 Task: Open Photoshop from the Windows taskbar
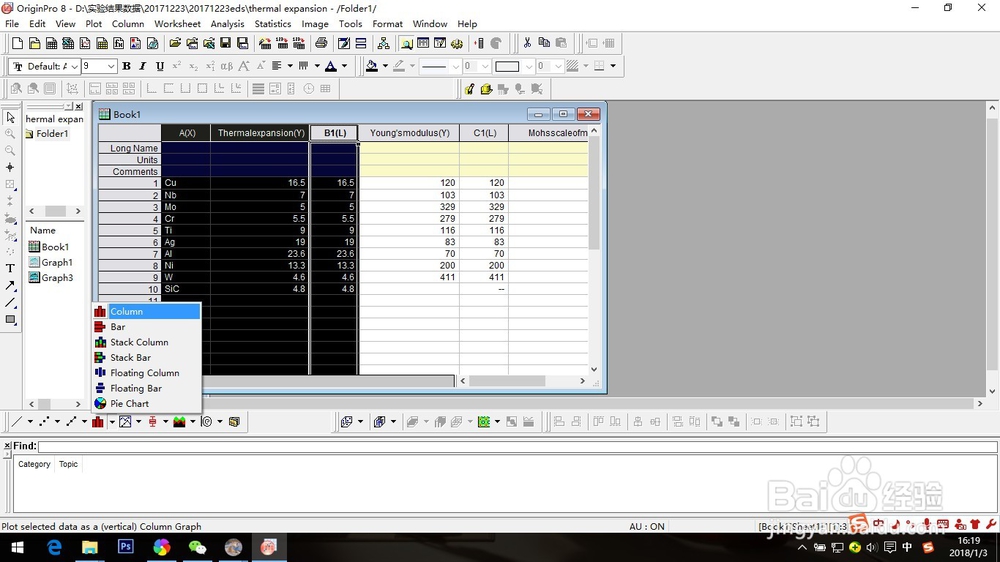click(x=126, y=547)
